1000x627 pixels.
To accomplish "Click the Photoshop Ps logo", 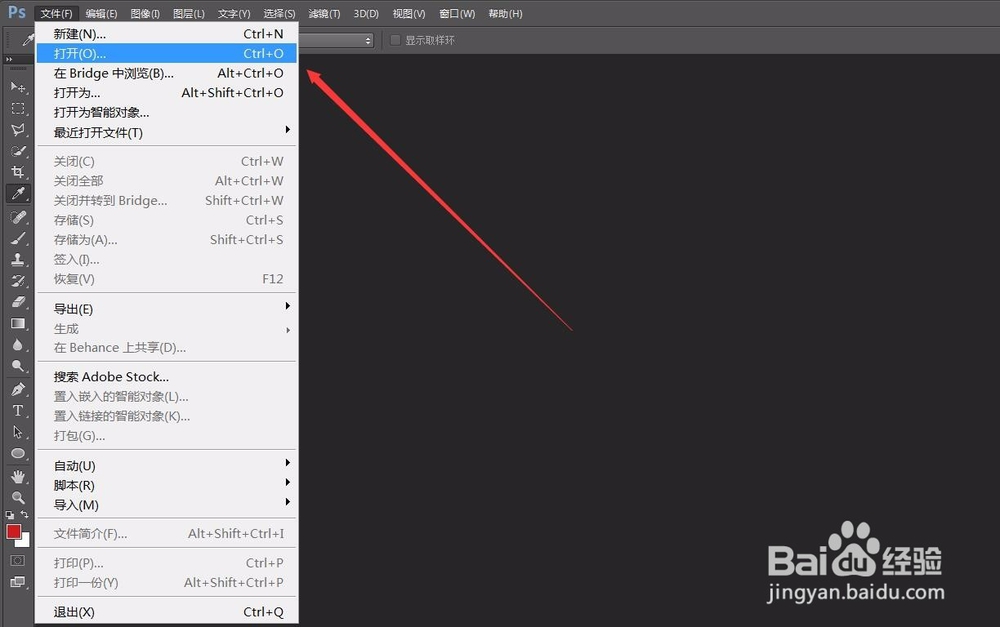I will coord(17,13).
